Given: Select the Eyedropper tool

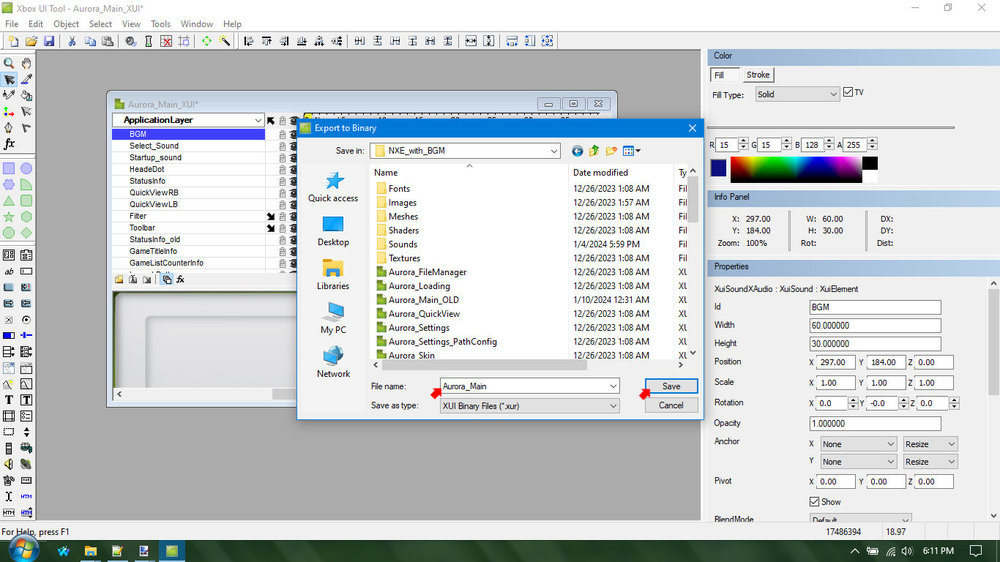Looking at the screenshot, I should pyautogui.click(x=26, y=80).
